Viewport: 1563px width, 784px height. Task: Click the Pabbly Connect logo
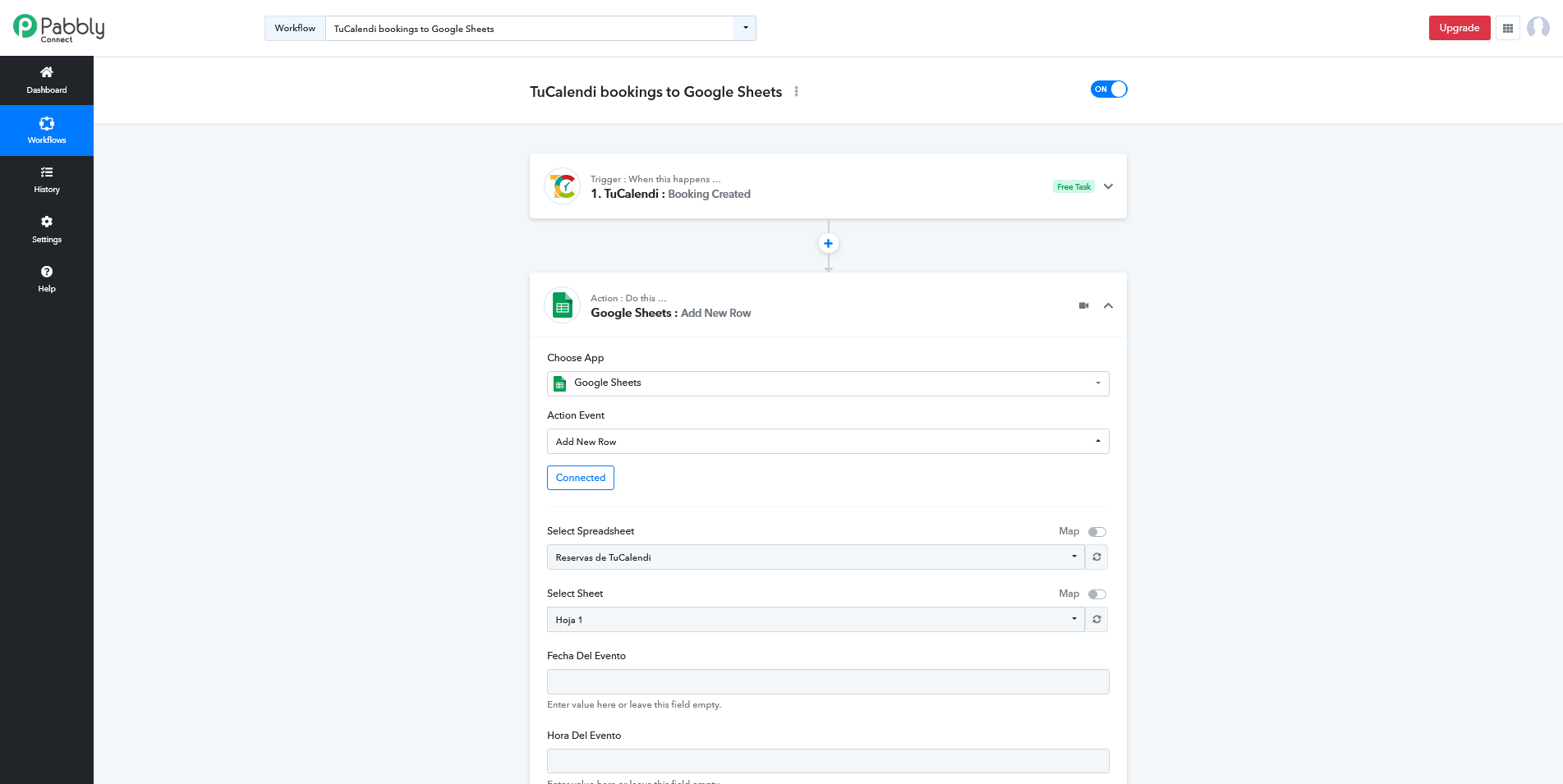pos(59,28)
